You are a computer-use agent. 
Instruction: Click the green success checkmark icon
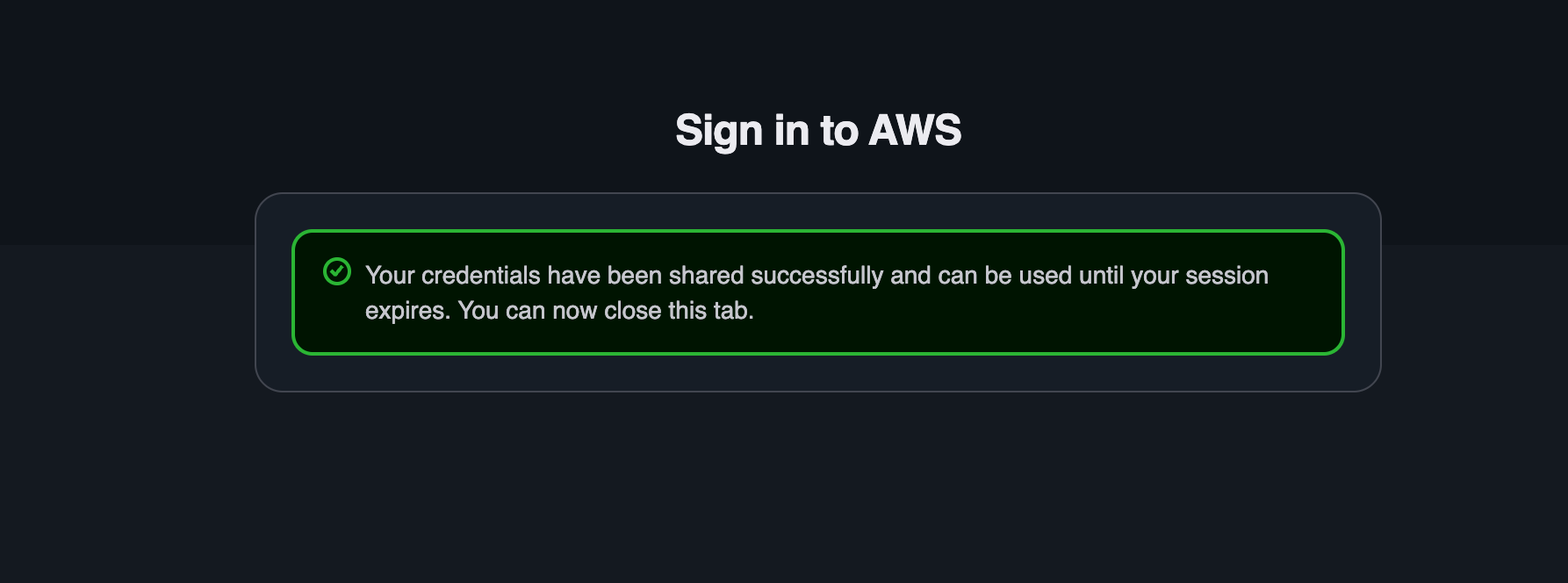(x=337, y=272)
